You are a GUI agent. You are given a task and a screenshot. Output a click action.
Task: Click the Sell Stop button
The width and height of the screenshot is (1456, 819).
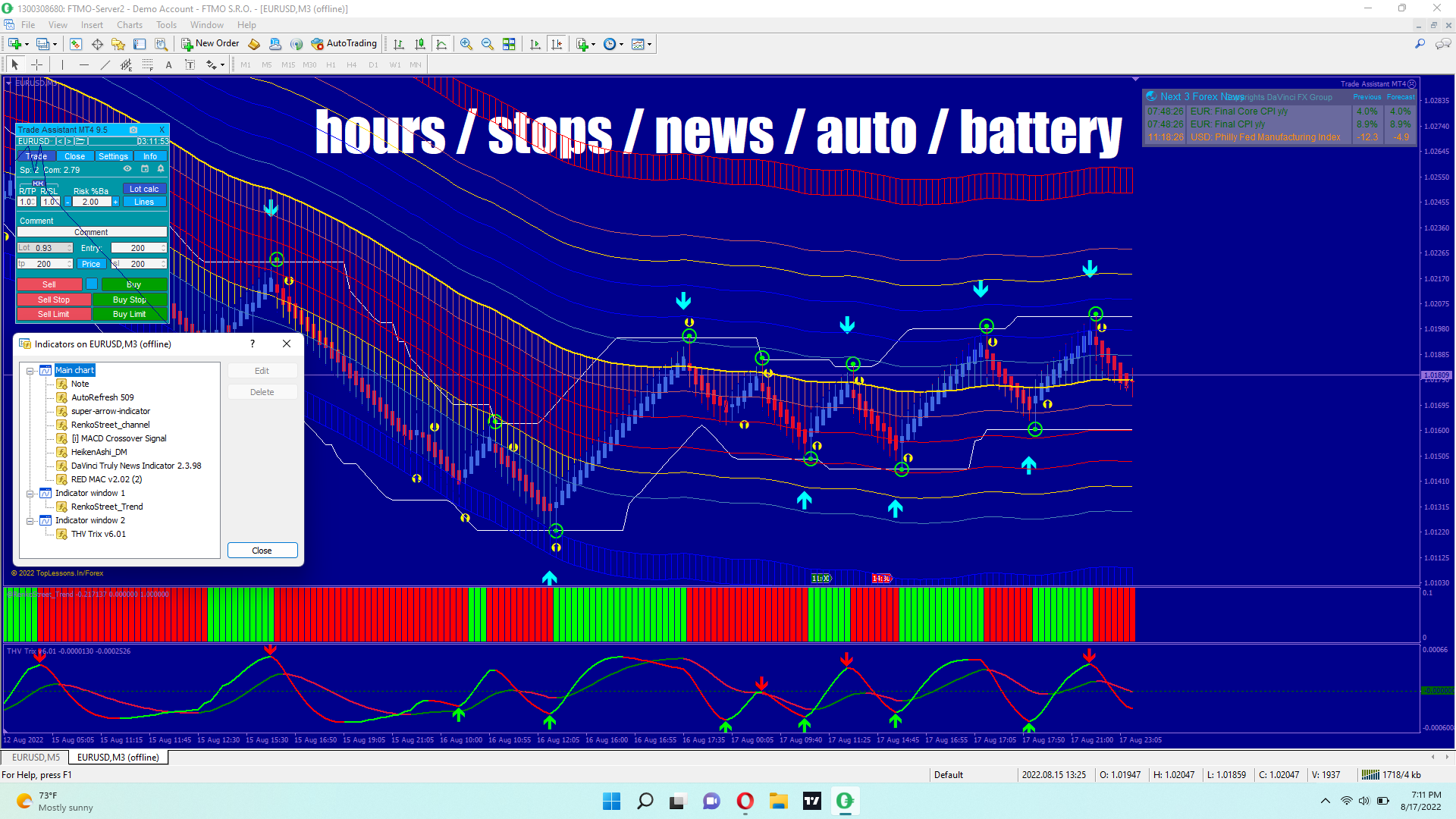(54, 300)
